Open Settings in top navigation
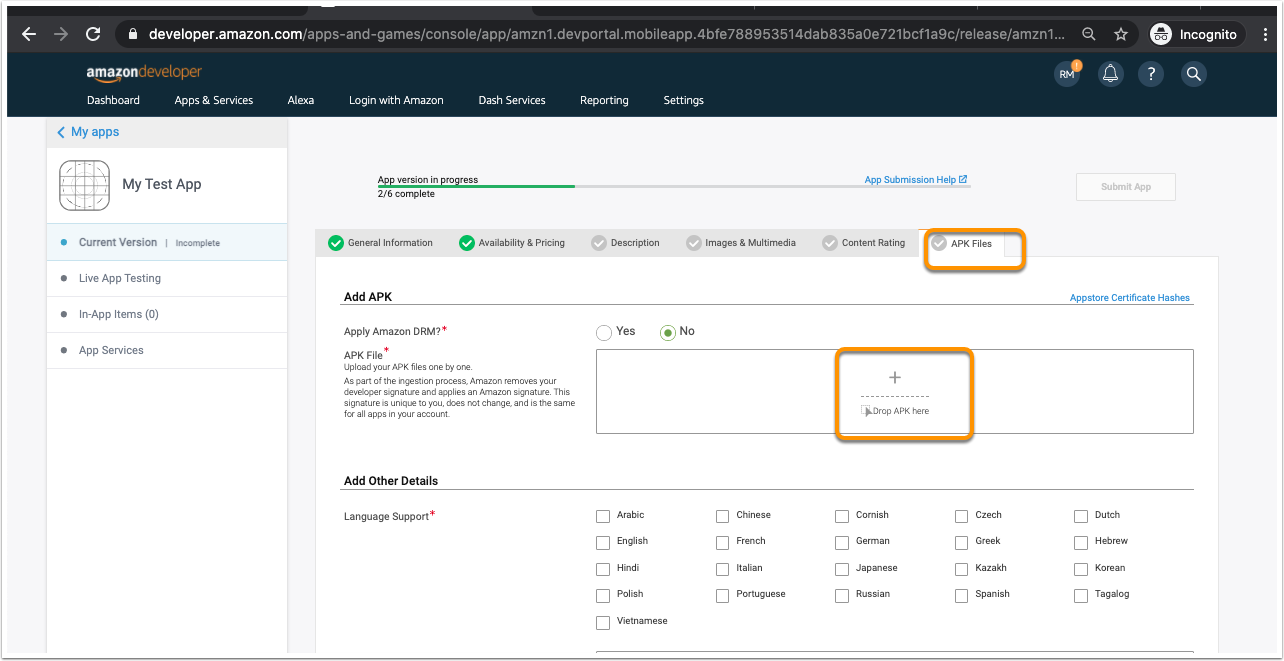This screenshot has width=1284, height=661. [x=683, y=100]
